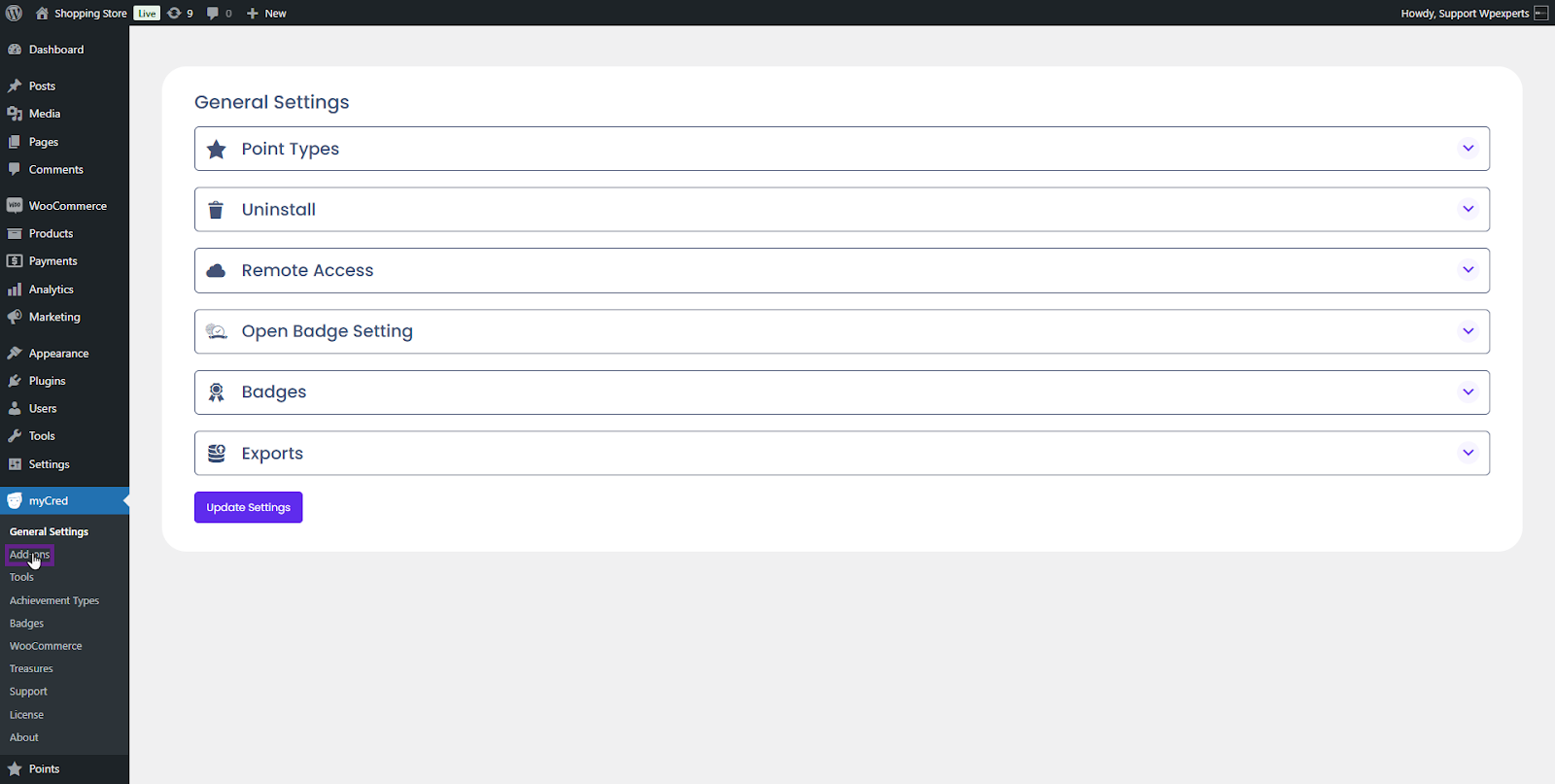1555x784 pixels.
Task: Click the Badges ribbon icon
Action: coord(217,392)
